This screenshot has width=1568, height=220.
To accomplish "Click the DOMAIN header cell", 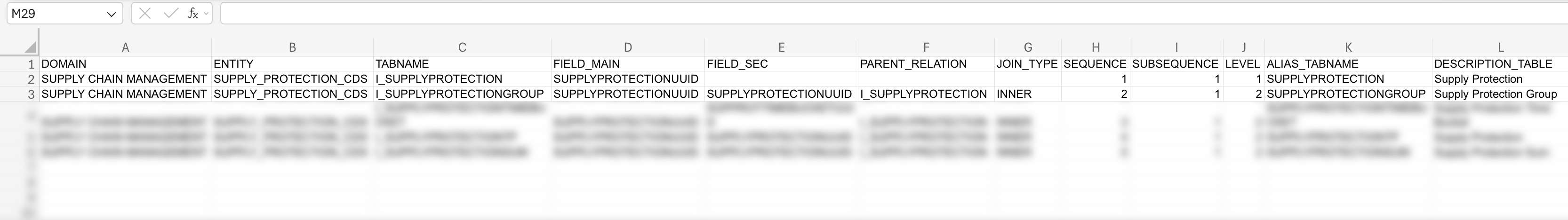I will pyautogui.click(x=64, y=64).
